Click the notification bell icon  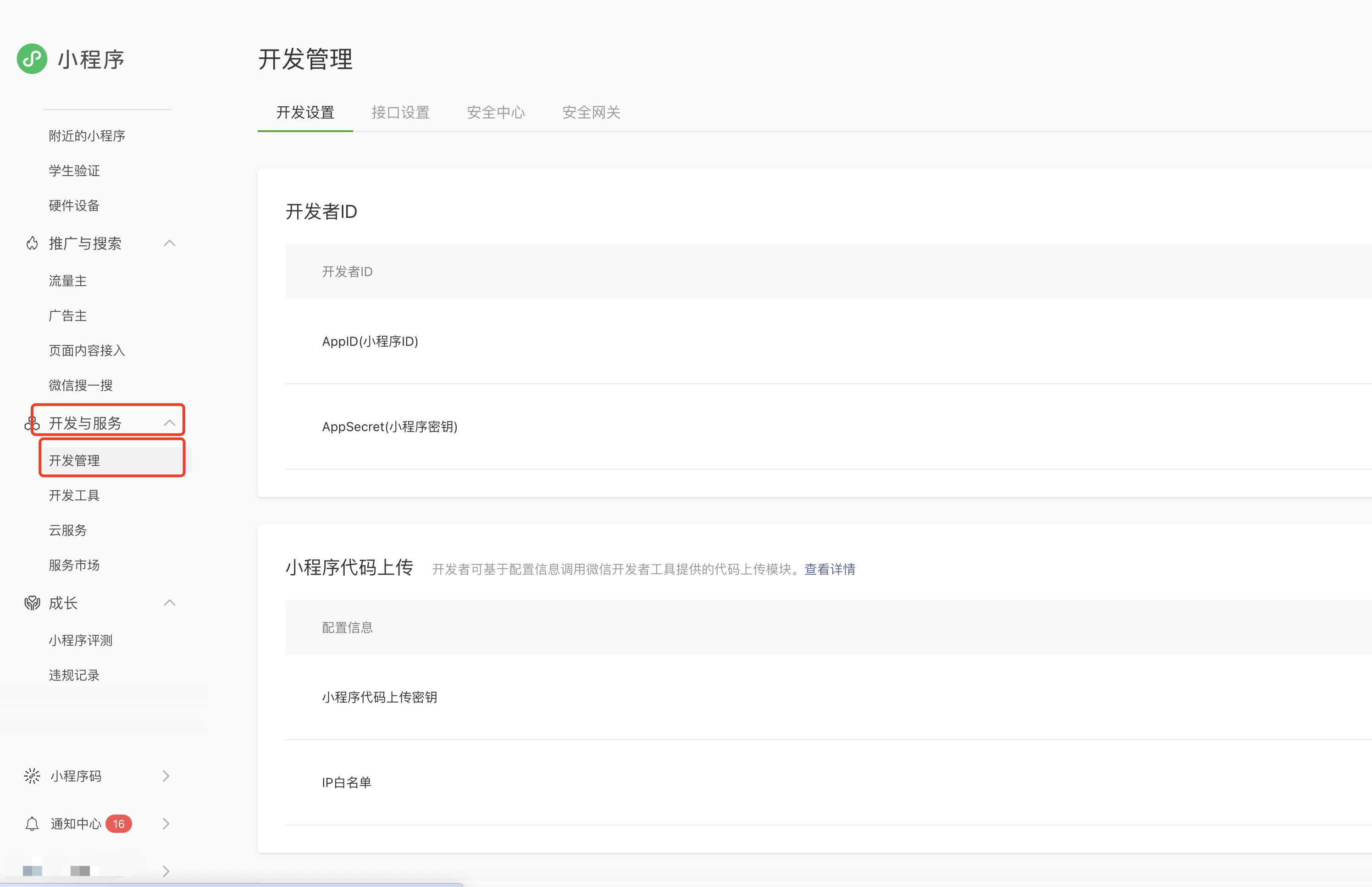tap(32, 824)
